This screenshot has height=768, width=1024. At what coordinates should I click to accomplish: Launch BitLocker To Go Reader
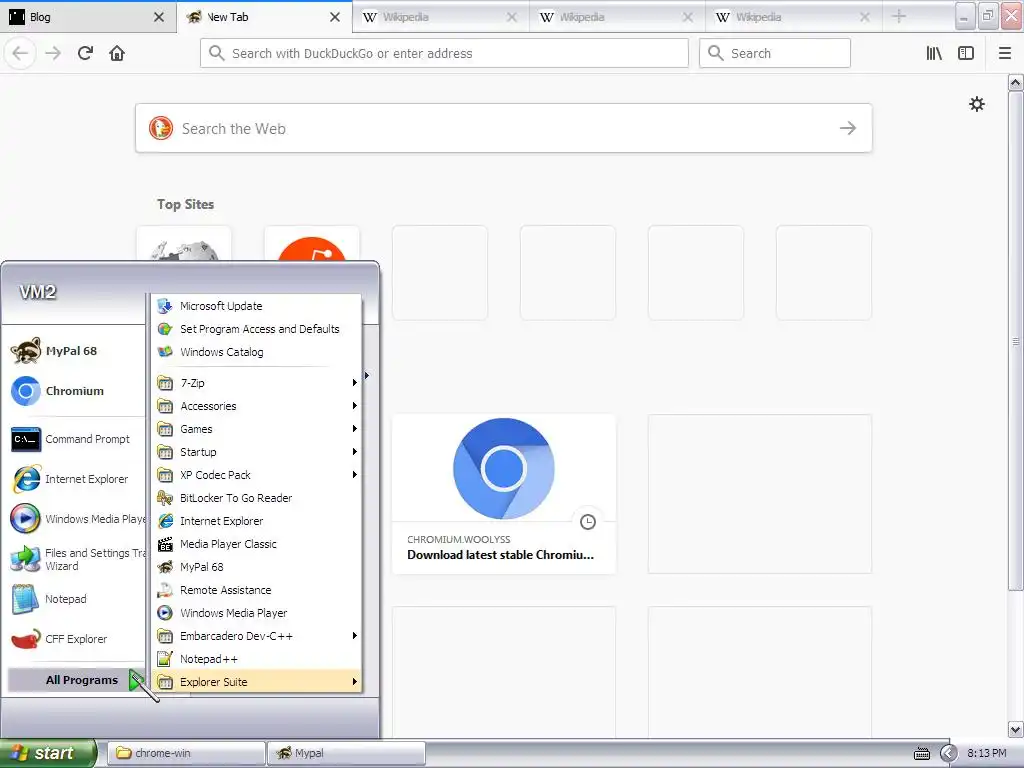pyautogui.click(x=256, y=498)
